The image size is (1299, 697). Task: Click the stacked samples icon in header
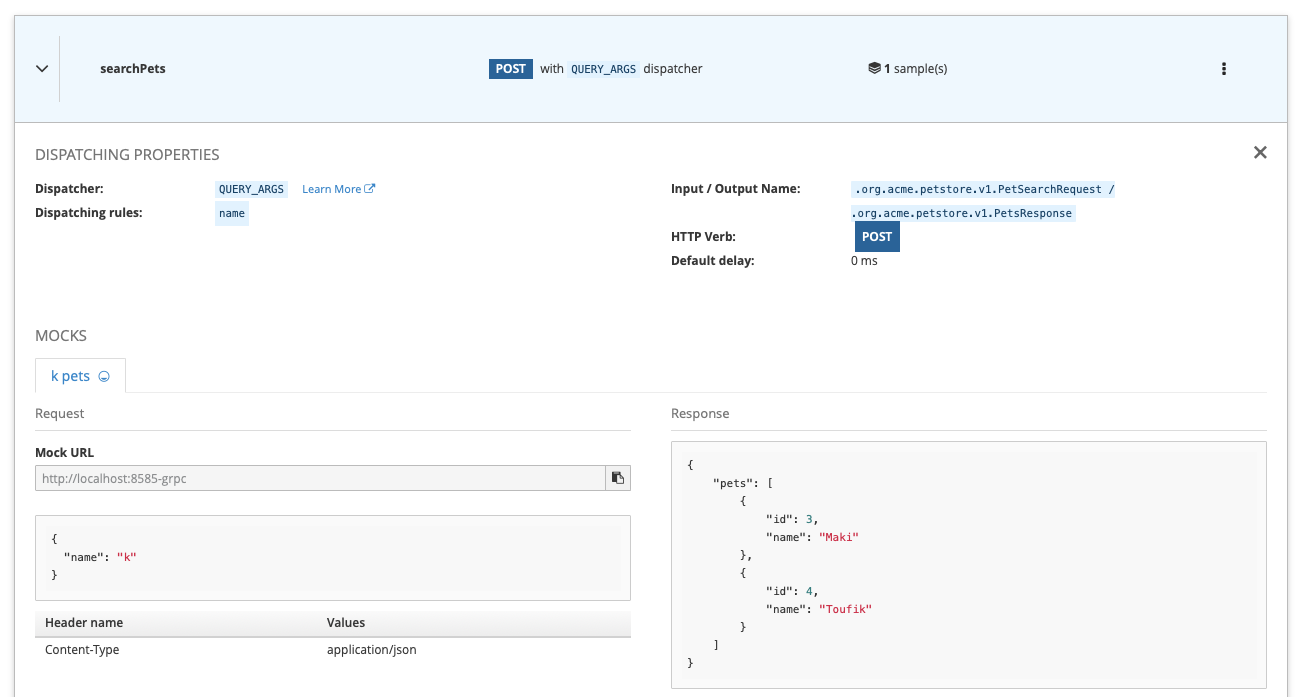click(x=874, y=69)
